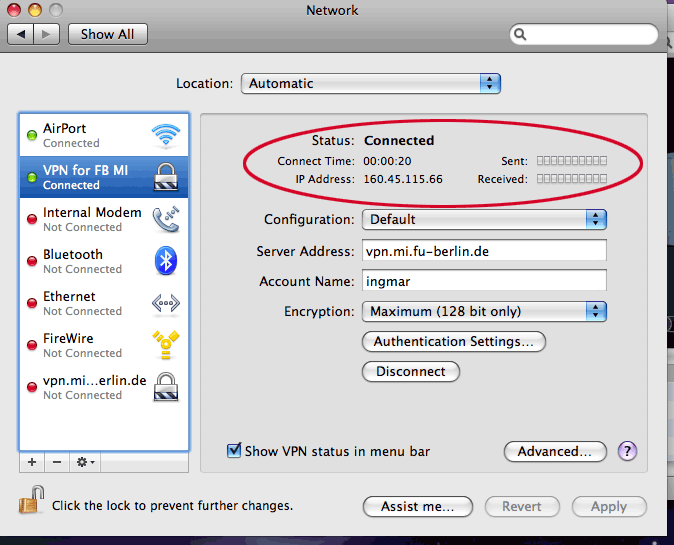
Task: Click the Server Address text field
Action: (x=484, y=251)
